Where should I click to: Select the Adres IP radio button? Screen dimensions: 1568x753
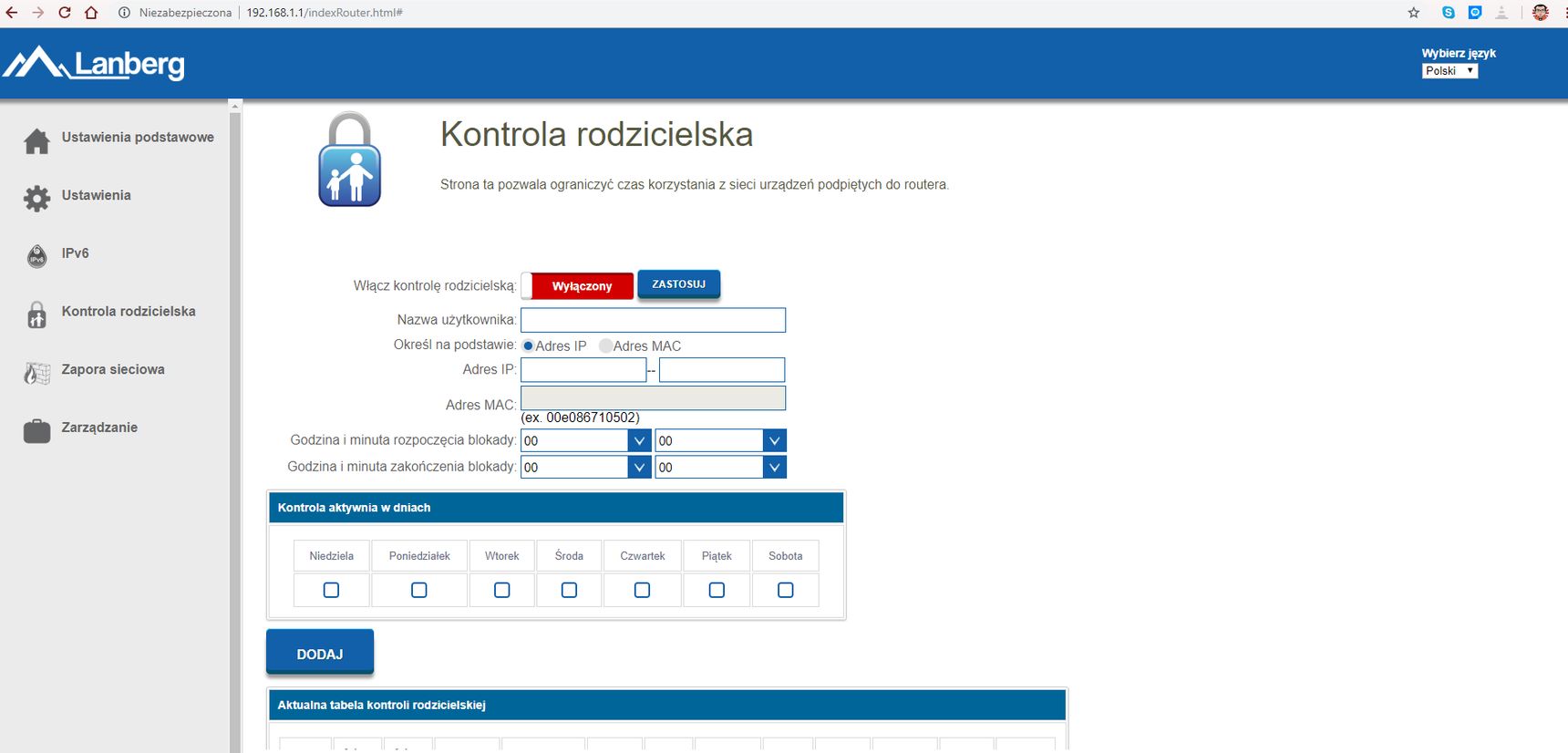tap(528, 346)
